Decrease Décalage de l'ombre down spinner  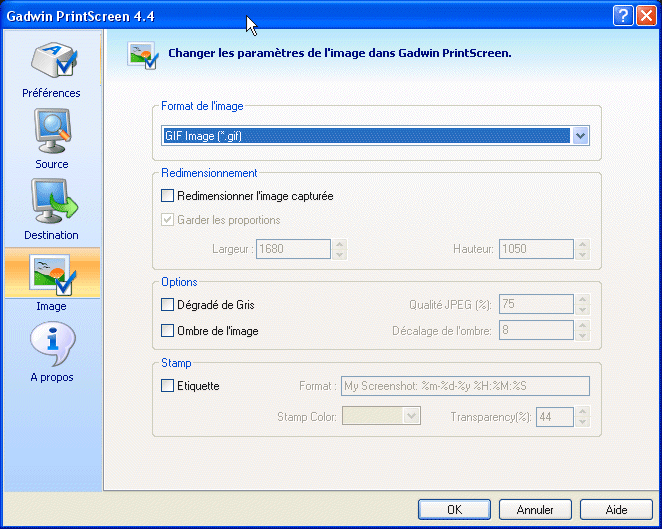coord(583,335)
